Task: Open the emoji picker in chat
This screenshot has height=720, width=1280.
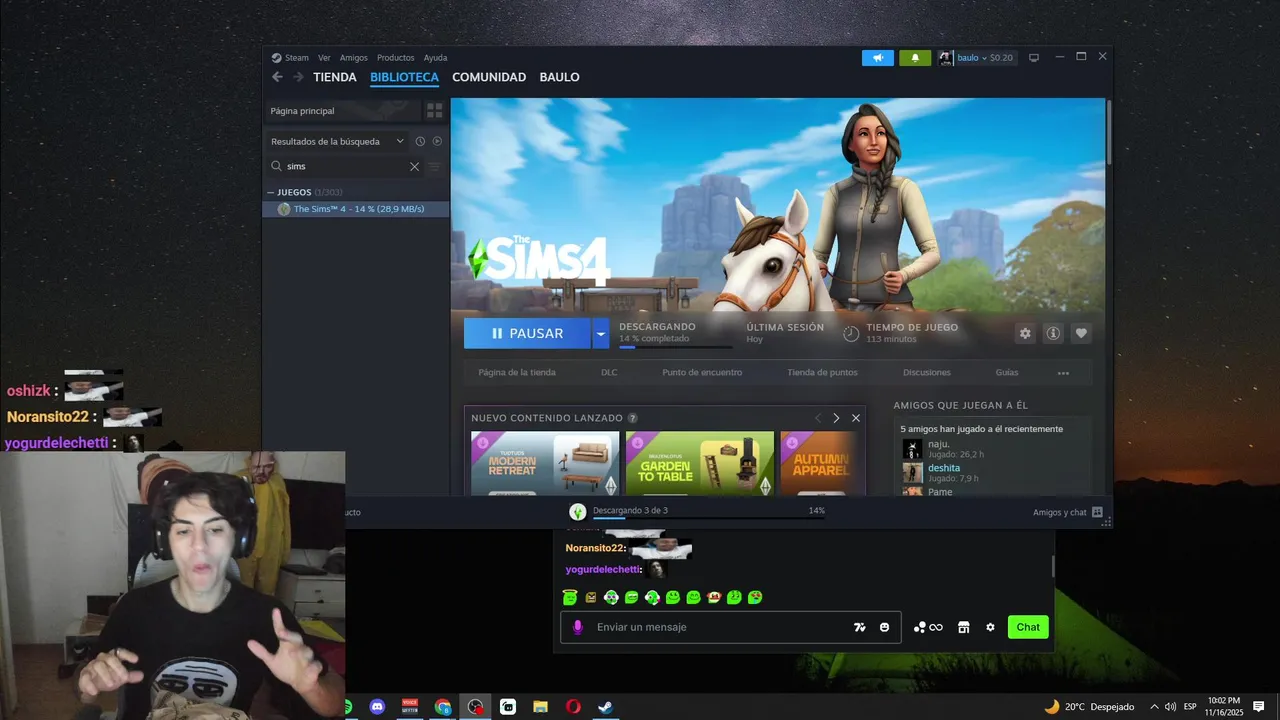Action: [x=885, y=627]
